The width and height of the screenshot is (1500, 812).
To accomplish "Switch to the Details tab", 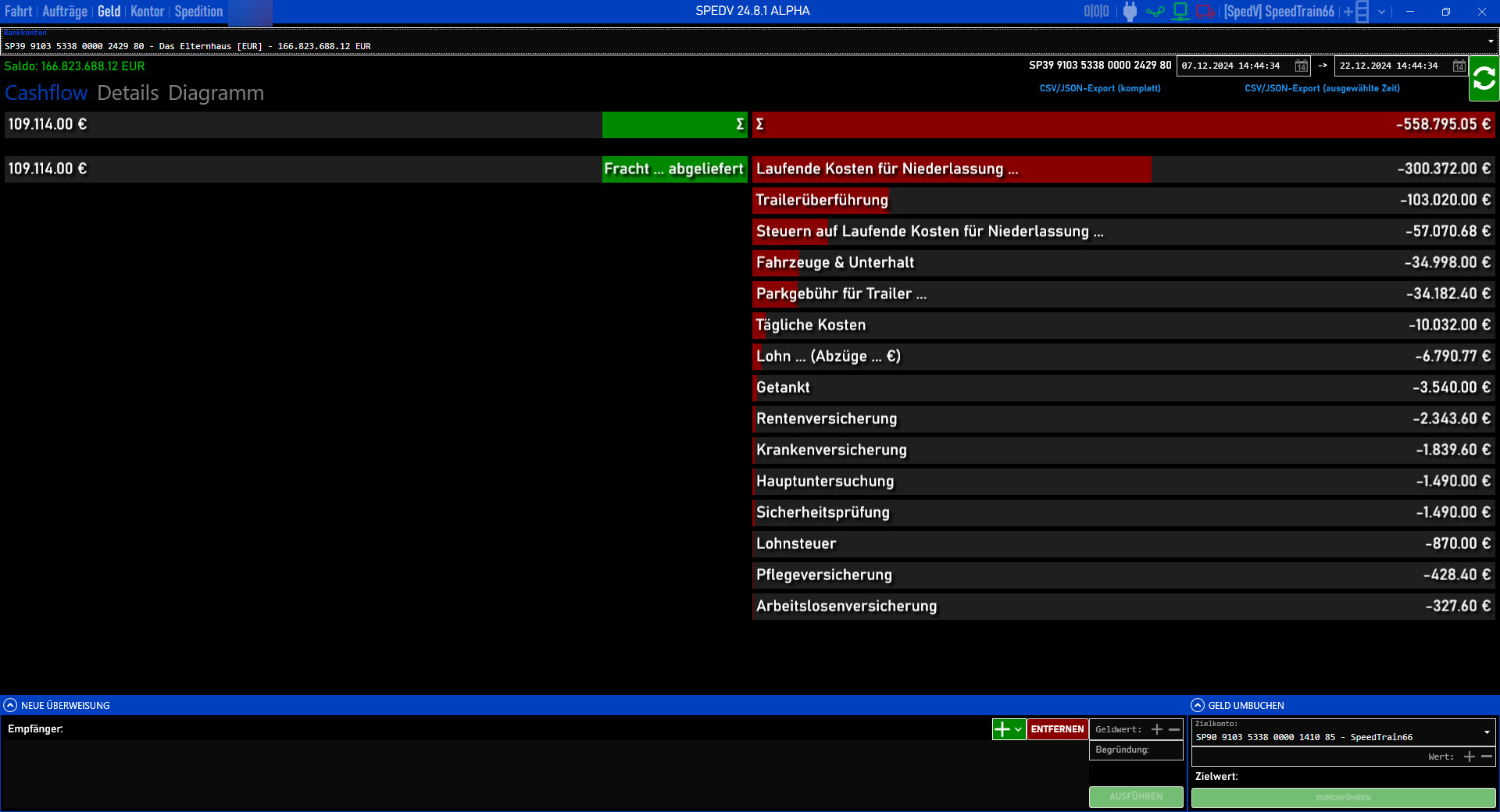I will [x=128, y=93].
